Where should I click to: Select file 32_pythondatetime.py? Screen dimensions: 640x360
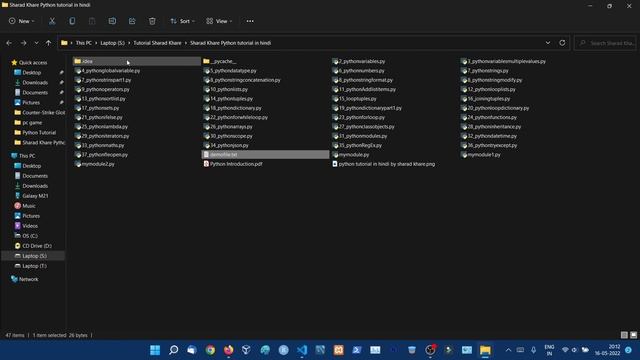(x=492, y=136)
